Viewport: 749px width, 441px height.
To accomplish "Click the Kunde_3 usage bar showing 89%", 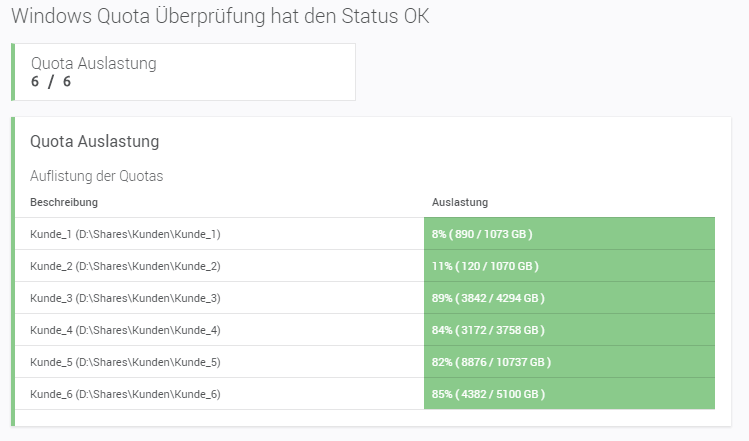I will click(569, 298).
